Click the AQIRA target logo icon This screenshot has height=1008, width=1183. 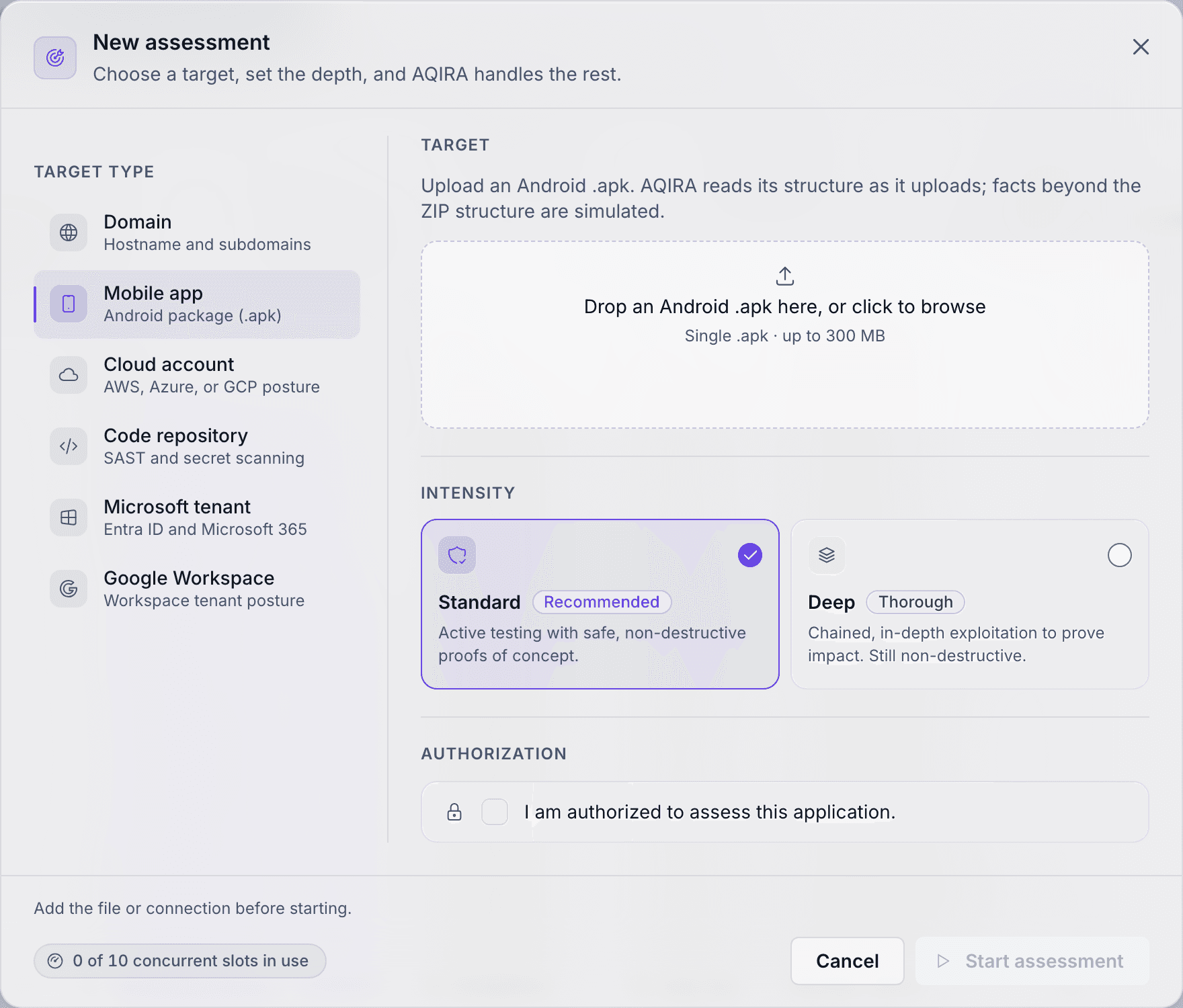click(55, 58)
